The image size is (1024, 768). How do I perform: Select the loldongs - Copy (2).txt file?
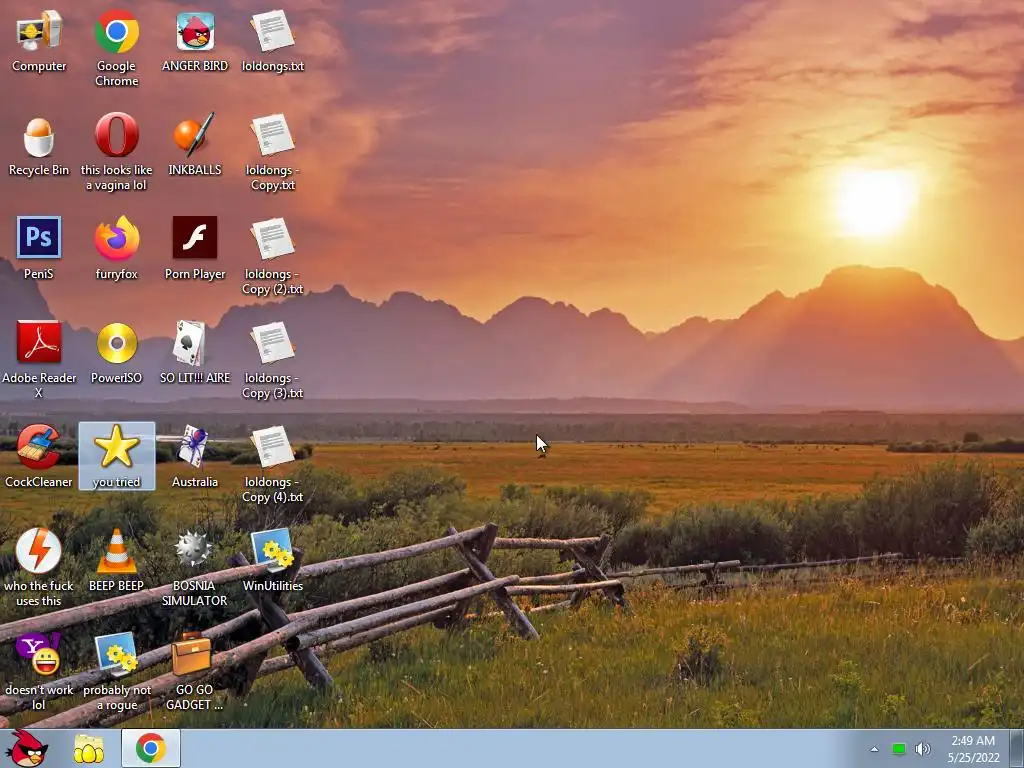(273, 257)
